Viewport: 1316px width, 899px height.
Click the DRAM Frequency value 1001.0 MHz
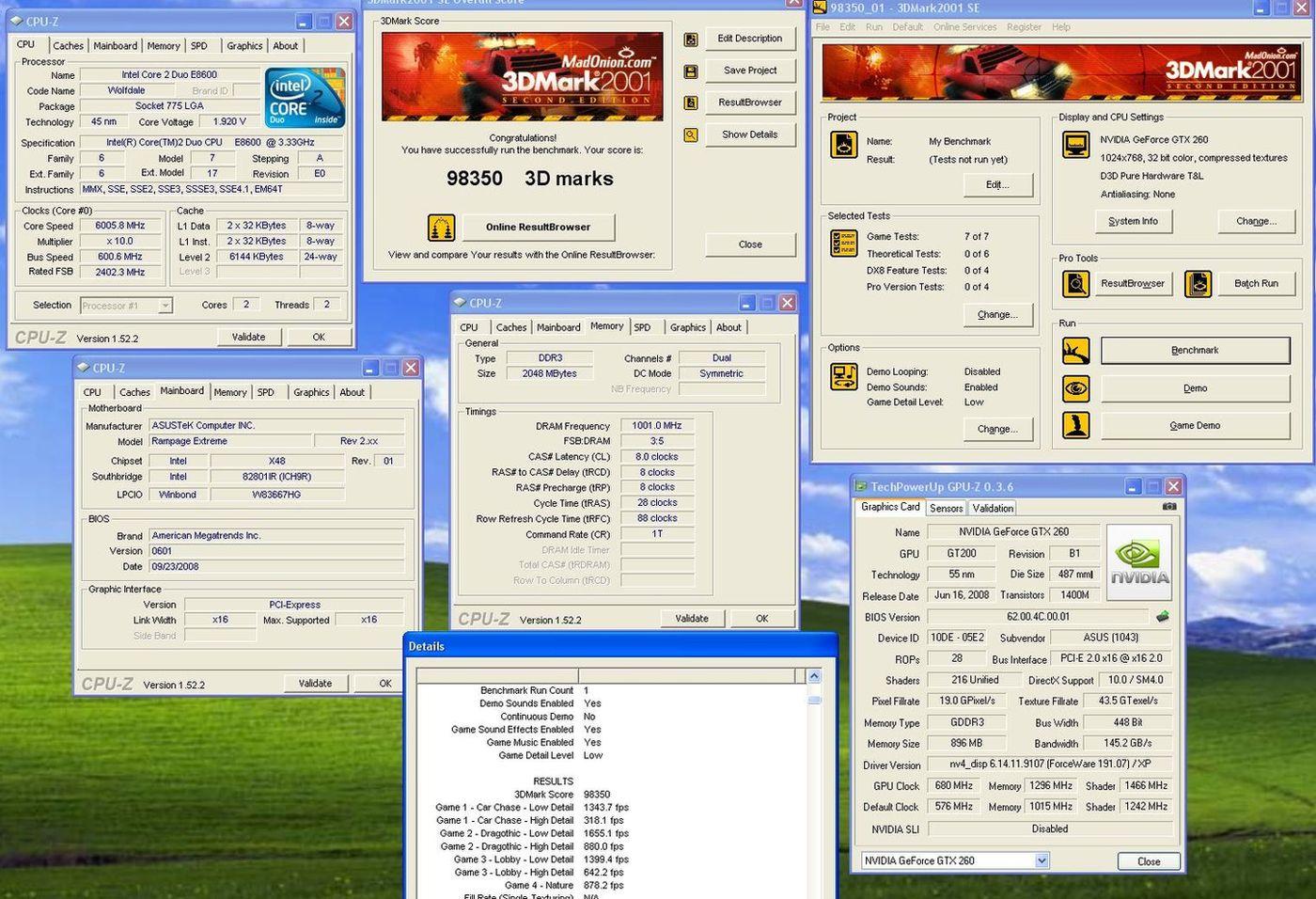[x=656, y=426]
